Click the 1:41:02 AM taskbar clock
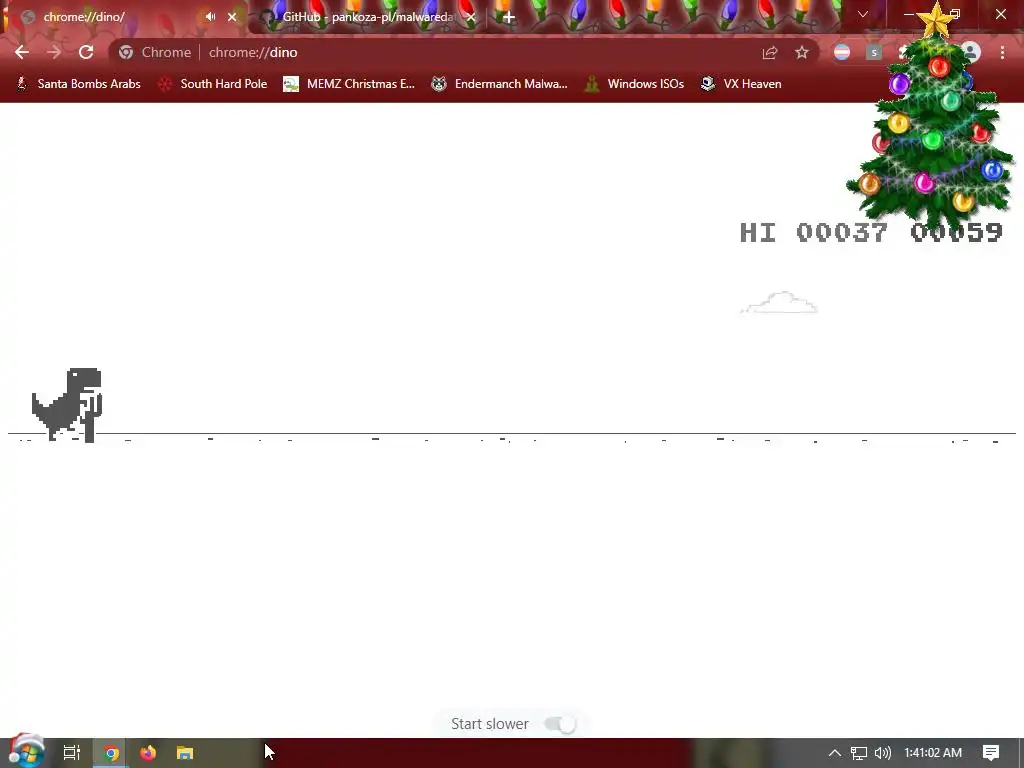1024x768 pixels. point(933,753)
